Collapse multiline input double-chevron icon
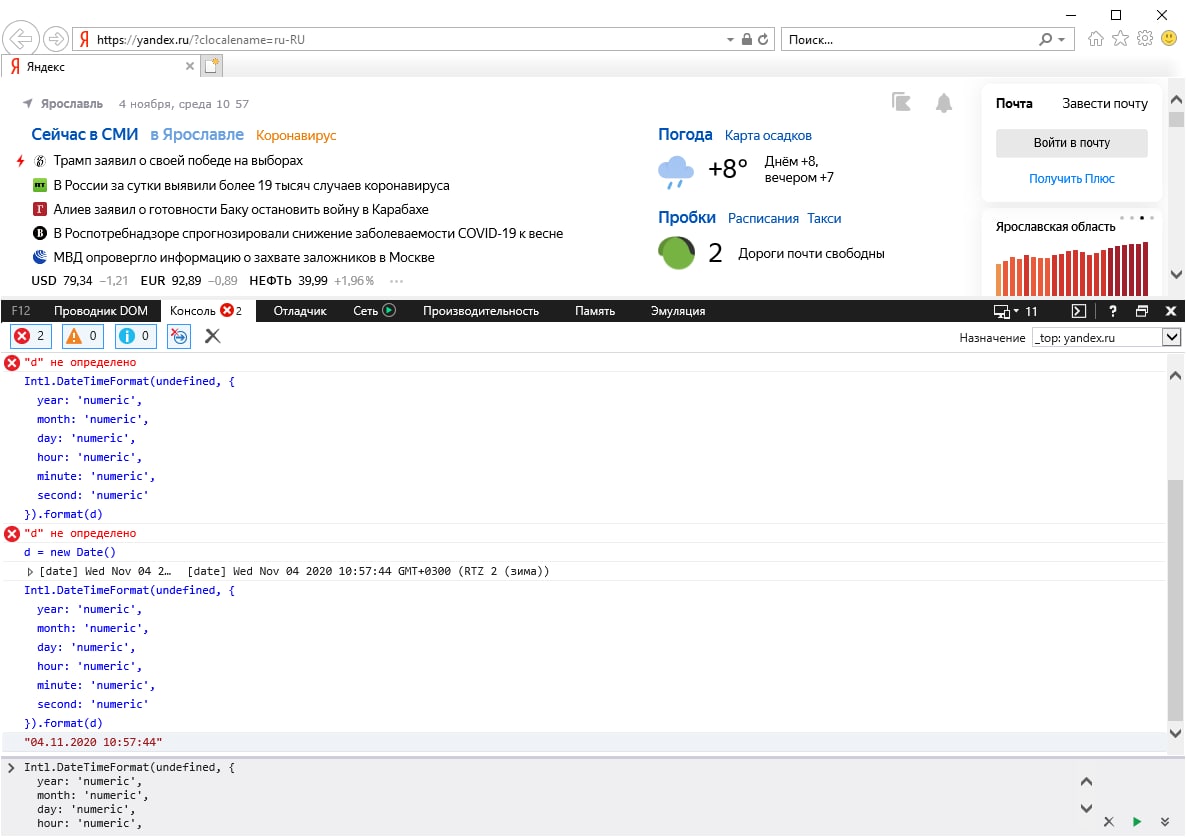Screen dimensions: 1186x837 pos(1165,822)
